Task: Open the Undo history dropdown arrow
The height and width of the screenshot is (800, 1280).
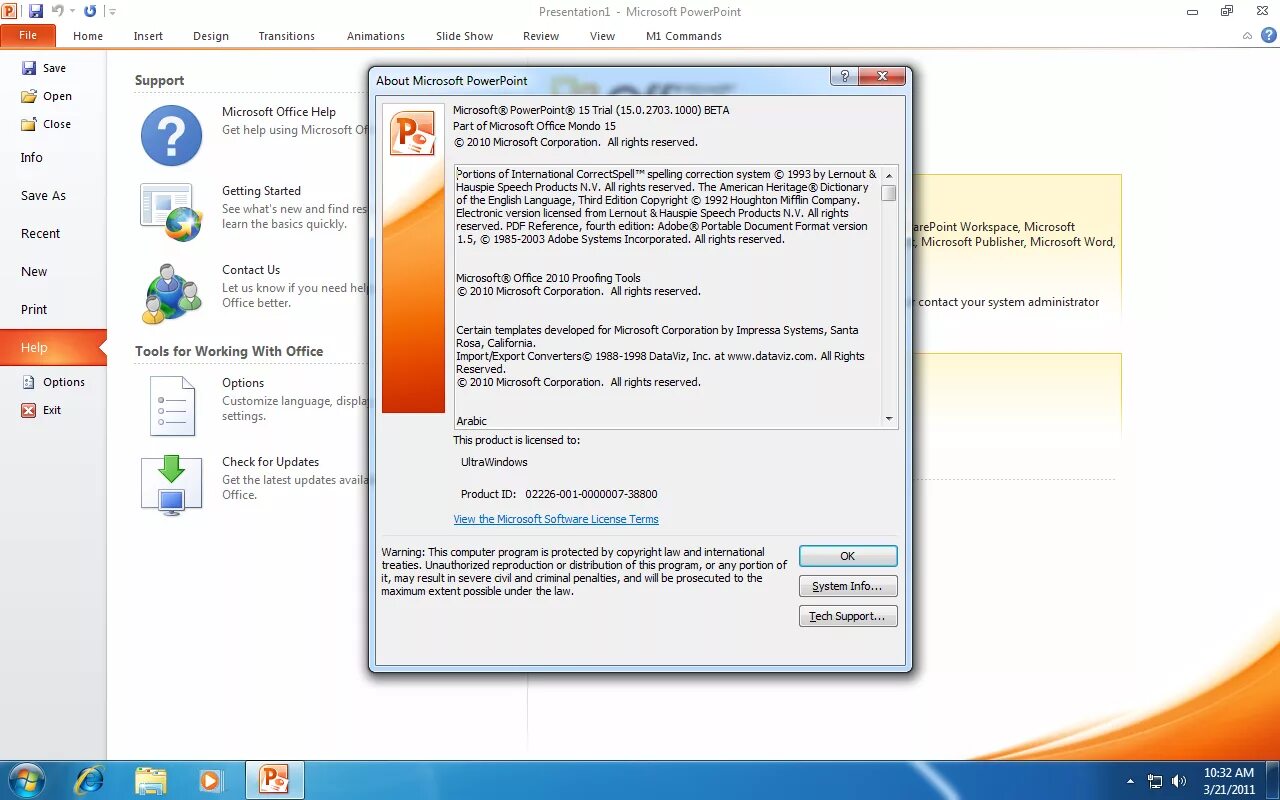Action: (x=72, y=12)
